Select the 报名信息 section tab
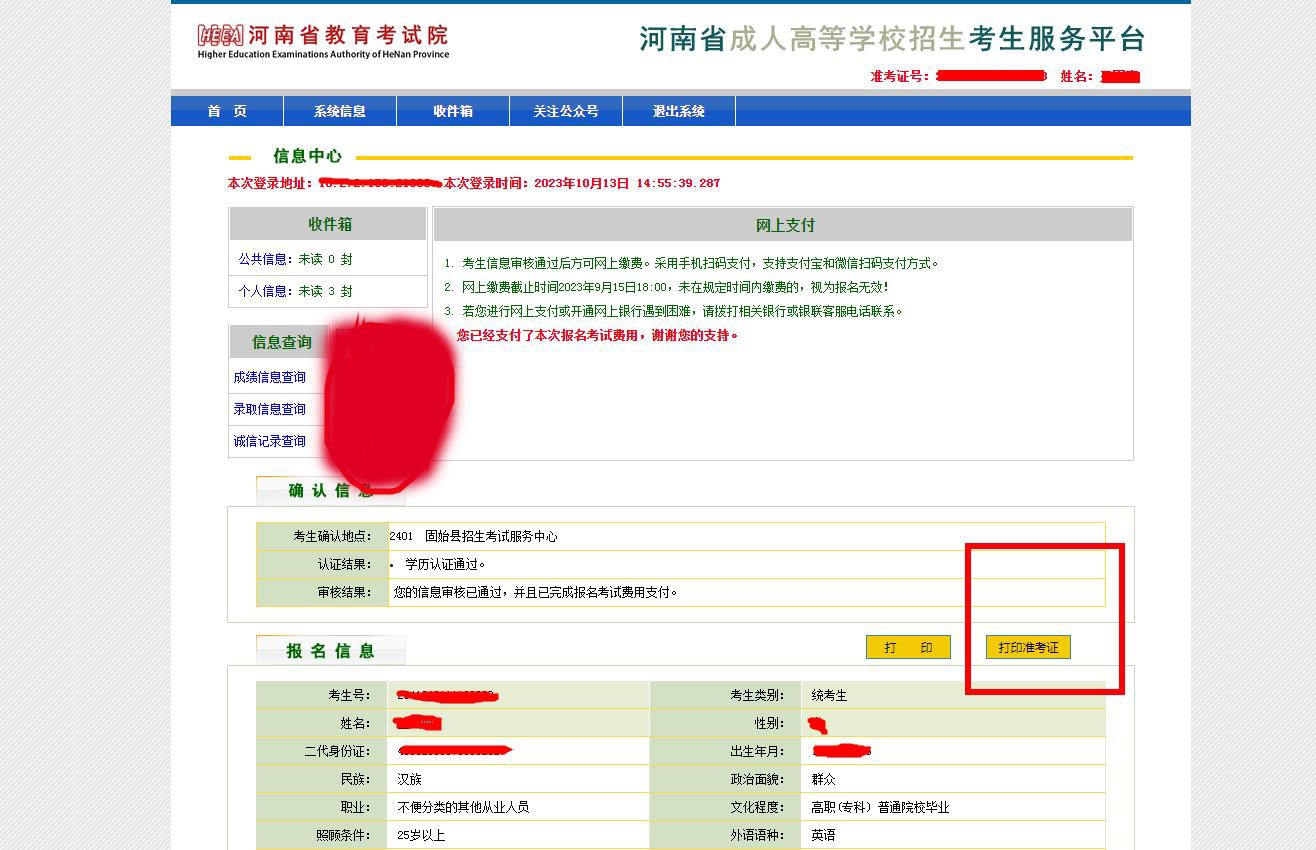 pos(330,651)
